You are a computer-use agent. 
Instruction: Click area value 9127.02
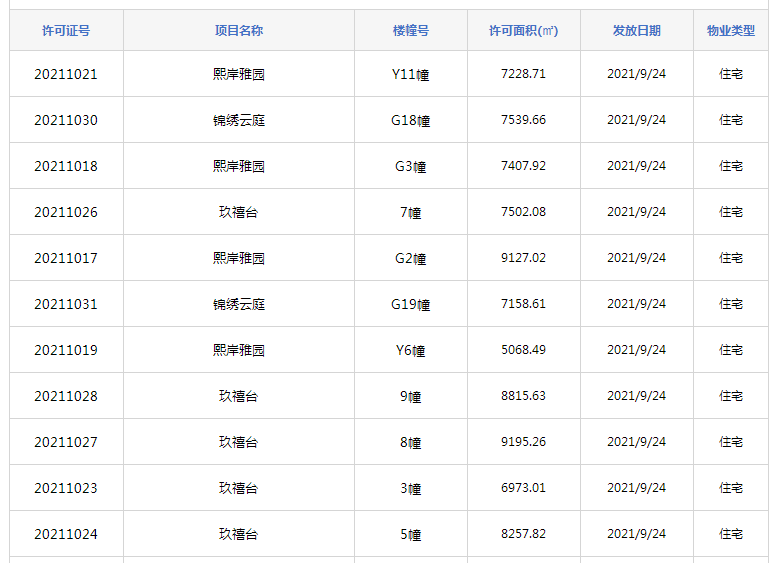tap(523, 258)
